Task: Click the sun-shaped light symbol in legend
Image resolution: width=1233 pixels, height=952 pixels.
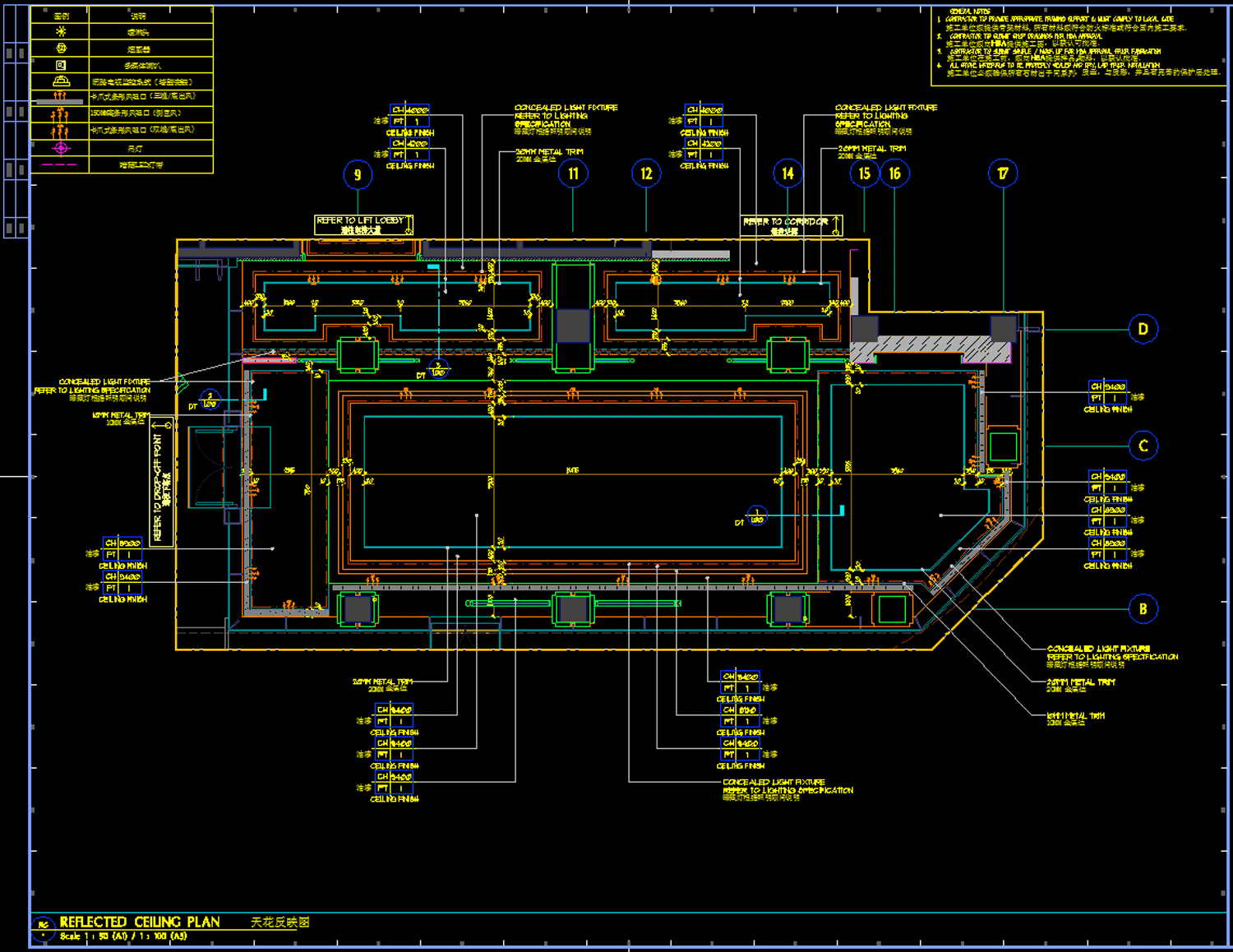Action: pos(61,32)
